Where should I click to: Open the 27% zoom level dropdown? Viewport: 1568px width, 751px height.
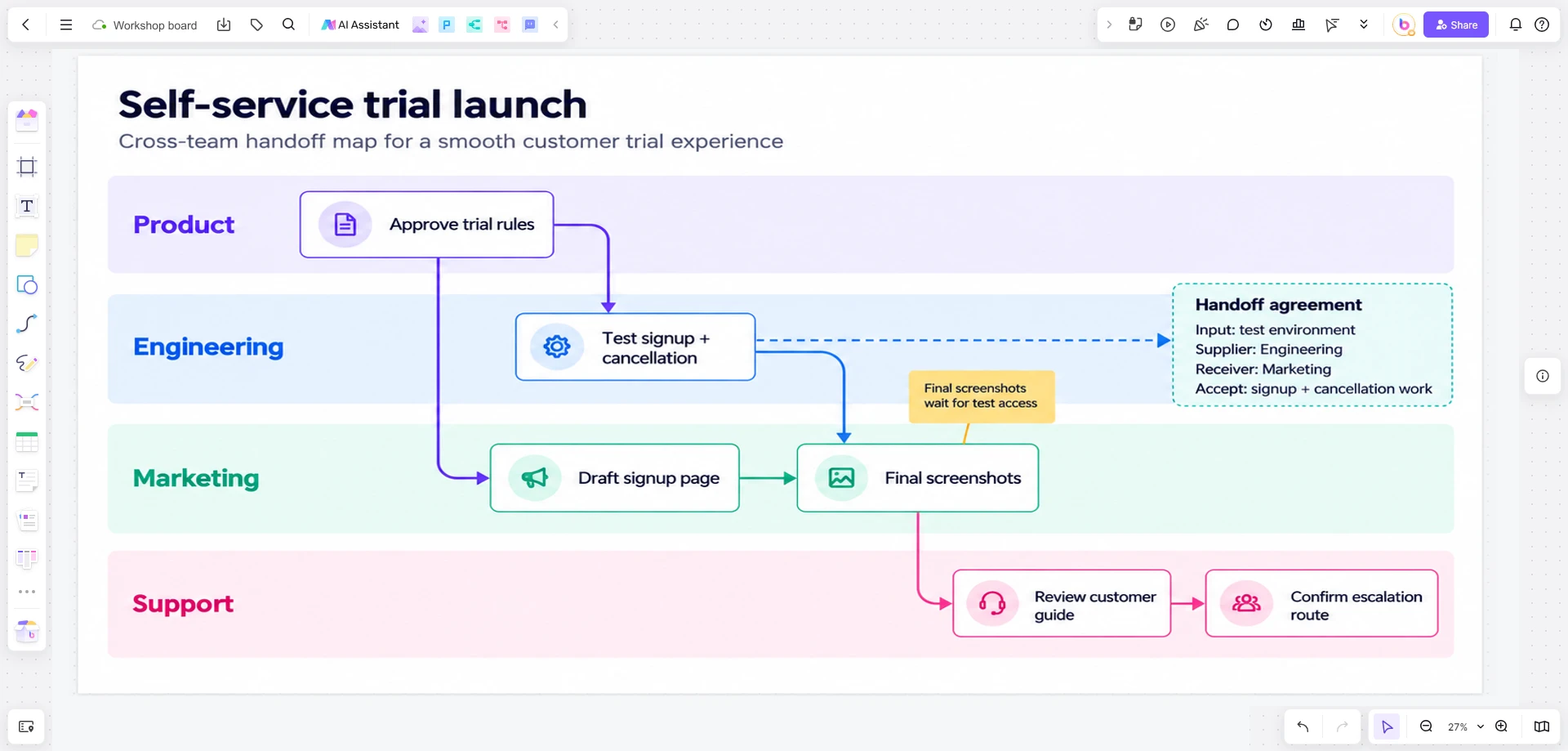click(x=1465, y=726)
